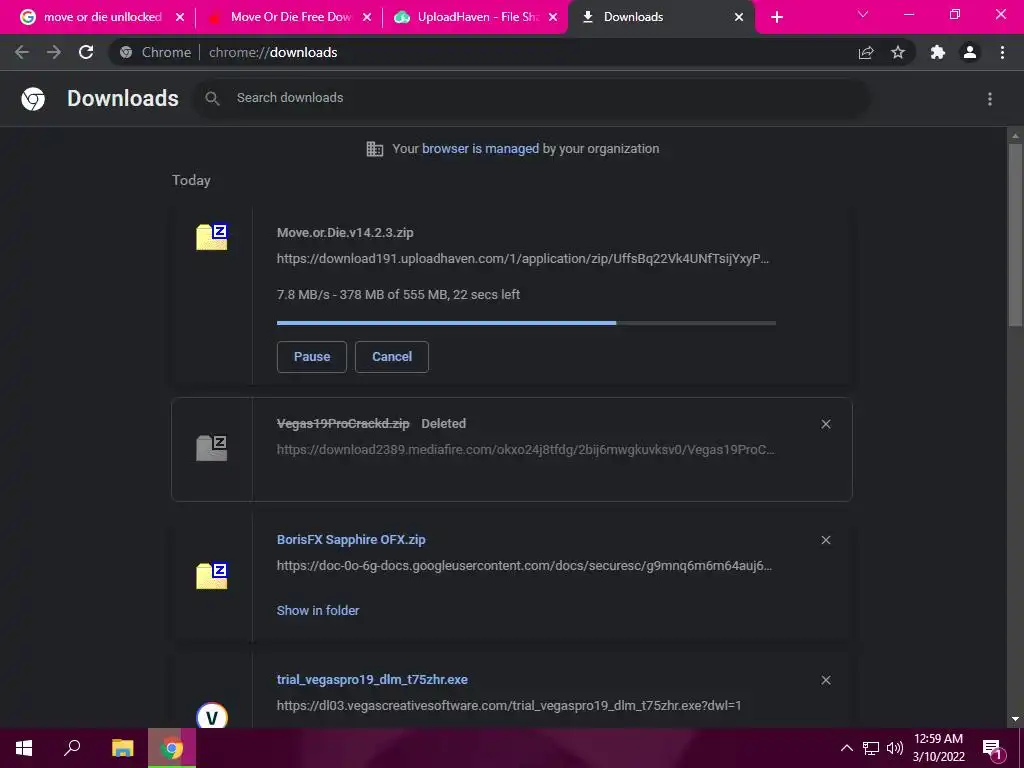This screenshot has height=768, width=1024.
Task: Open the Downloads page more actions menu
Action: pos(990,99)
